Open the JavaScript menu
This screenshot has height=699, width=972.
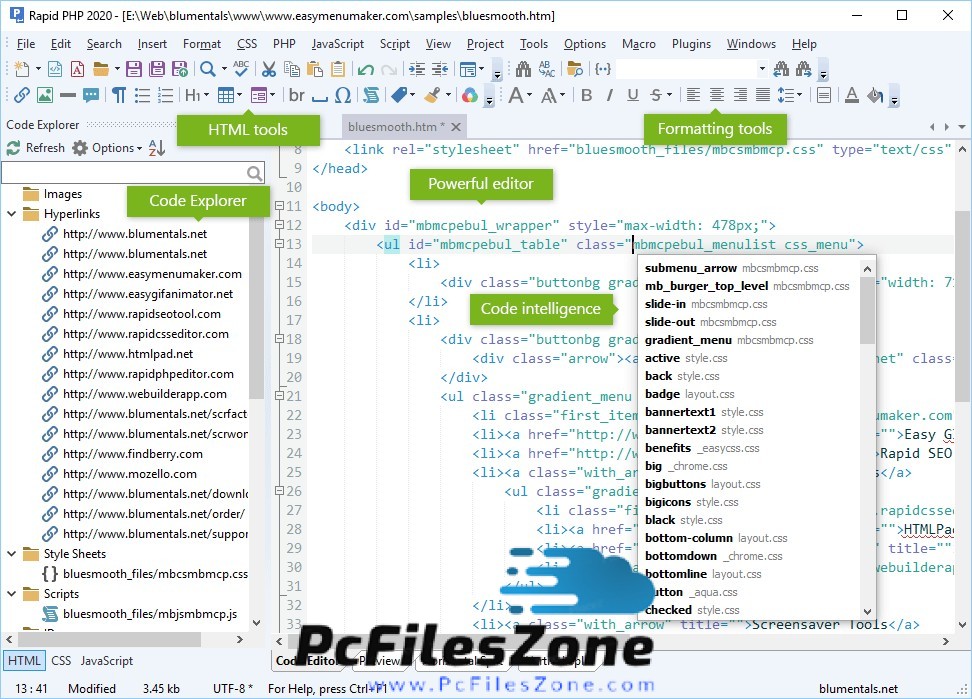point(338,44)
